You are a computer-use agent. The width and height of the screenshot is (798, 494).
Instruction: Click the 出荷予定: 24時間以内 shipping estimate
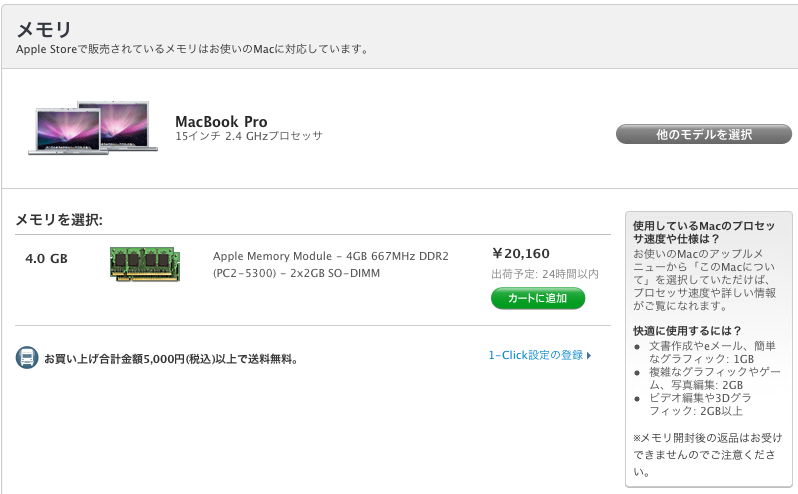545,274
